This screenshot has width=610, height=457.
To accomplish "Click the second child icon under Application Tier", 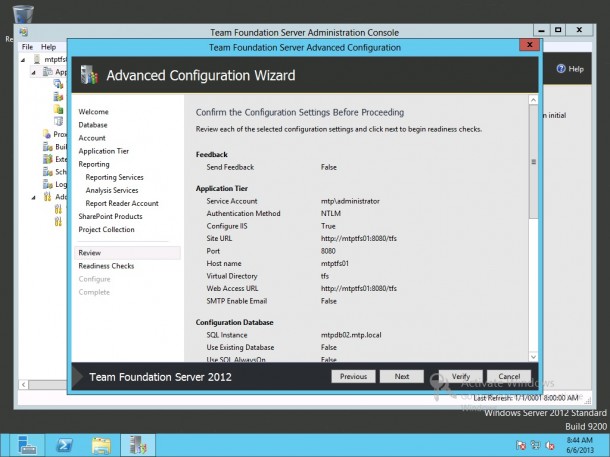I will [58, 96].
